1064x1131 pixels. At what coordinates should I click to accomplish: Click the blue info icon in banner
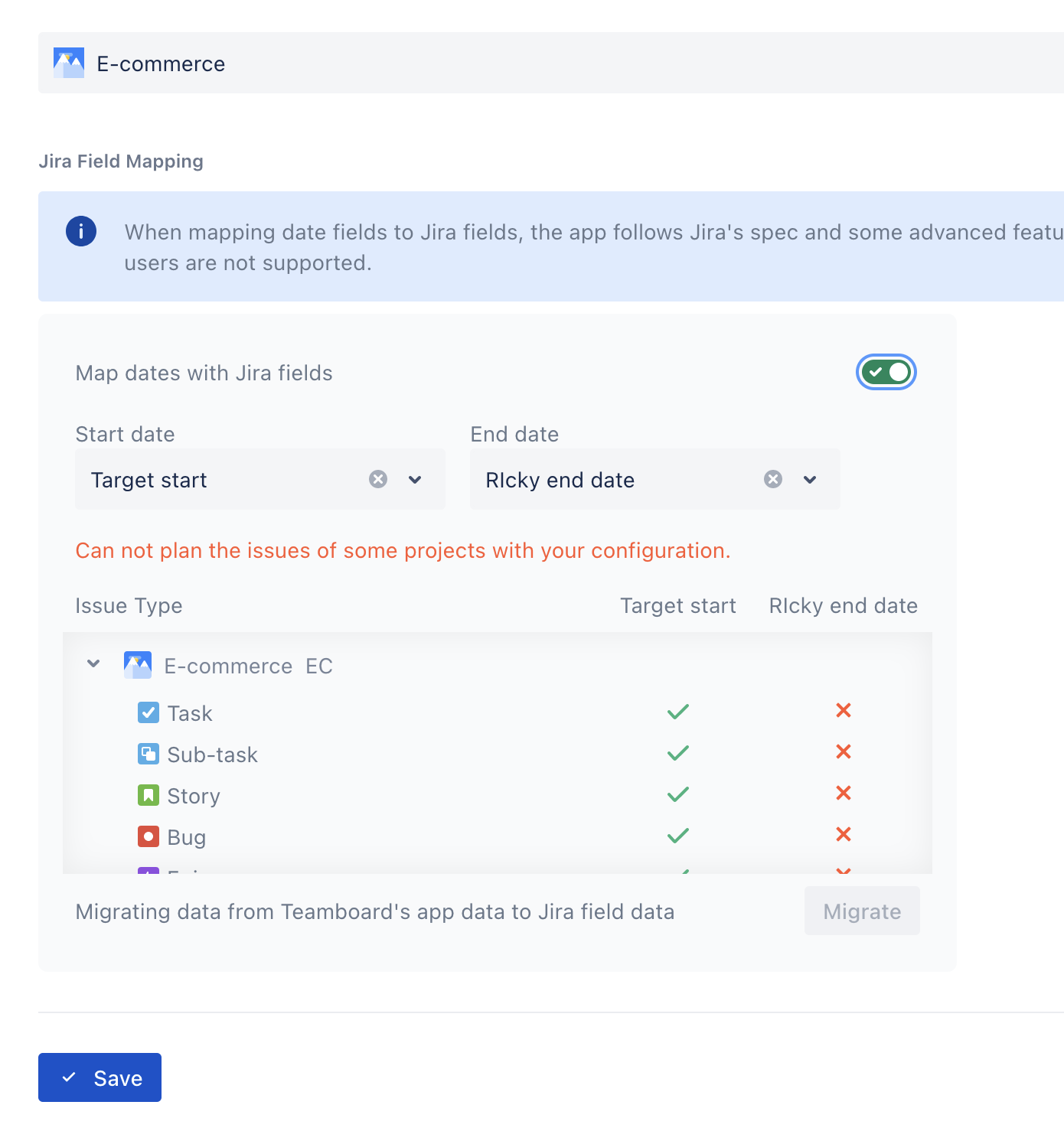[81, 231]
